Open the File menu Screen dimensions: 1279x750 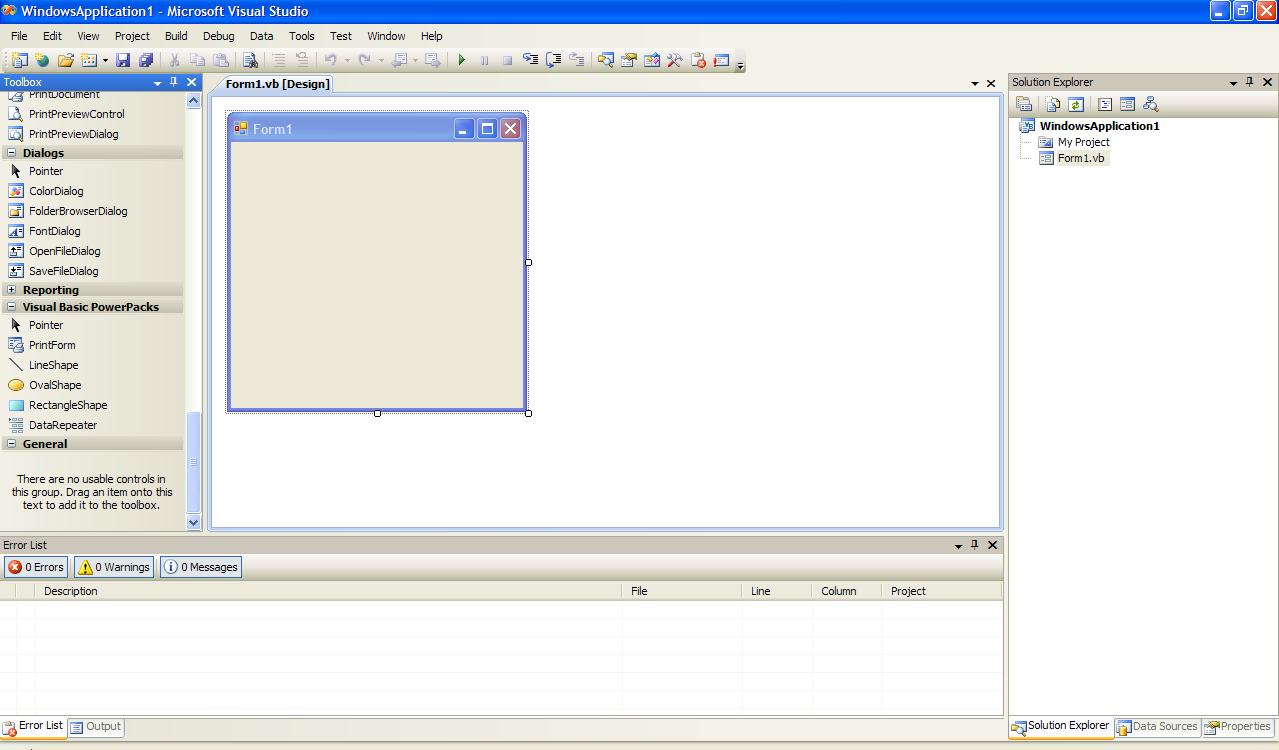19,36
